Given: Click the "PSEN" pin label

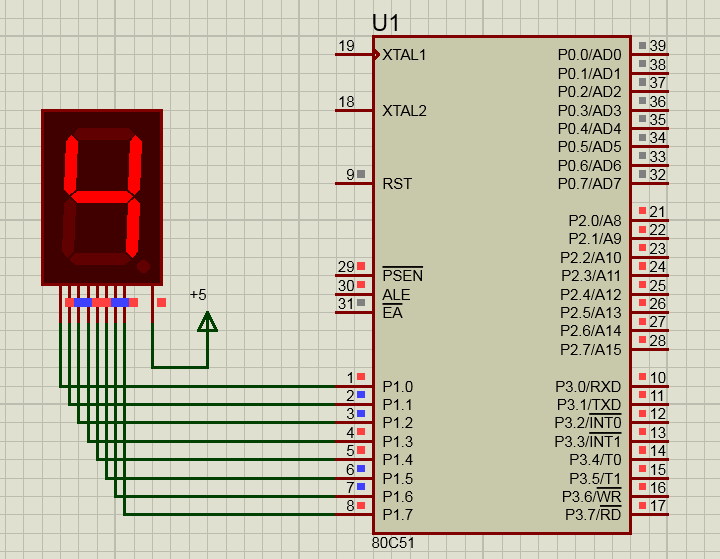Looking at the screenshot, I should [x=402, y=276].
